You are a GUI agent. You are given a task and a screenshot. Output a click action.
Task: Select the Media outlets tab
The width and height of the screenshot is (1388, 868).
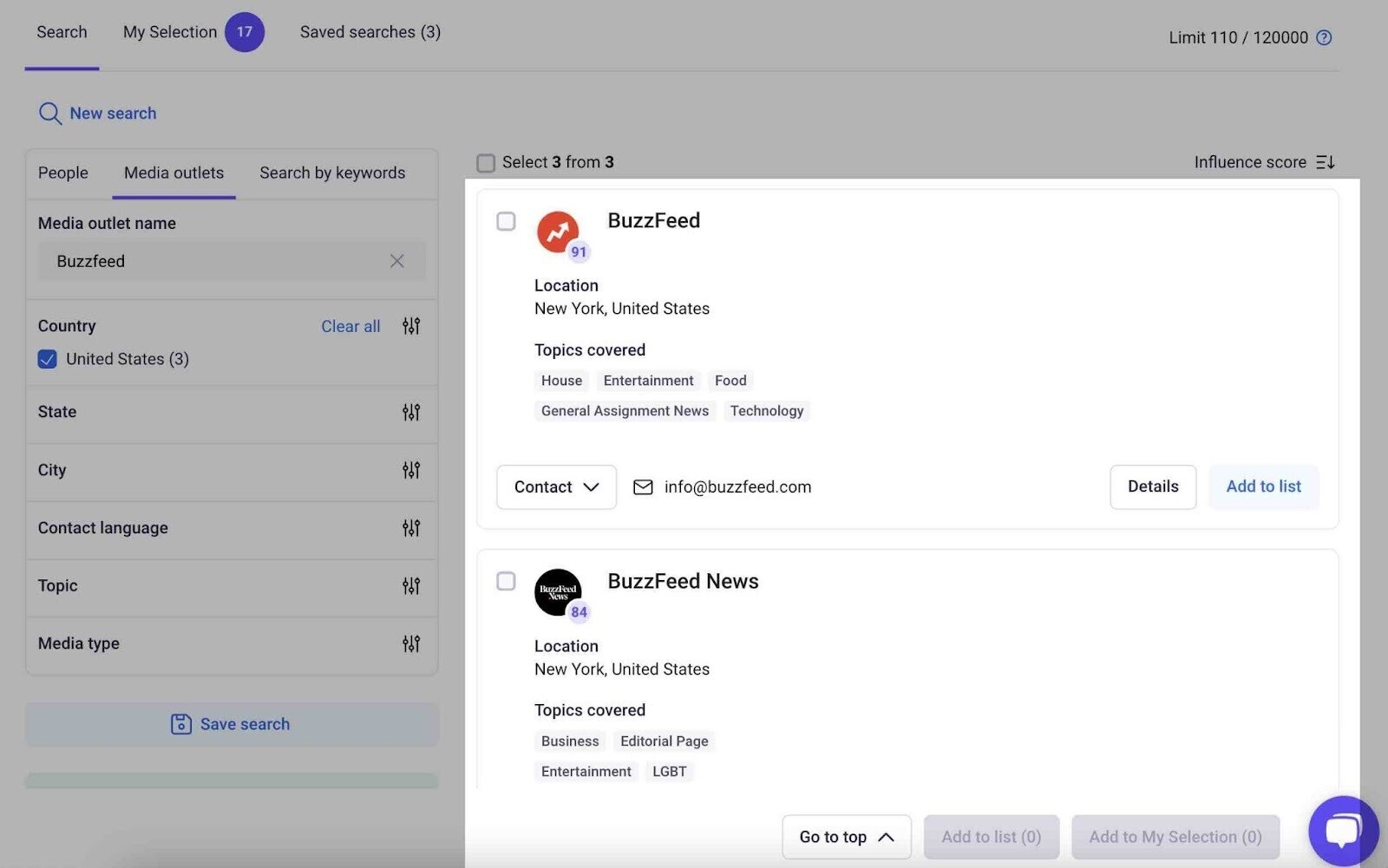(173, 173)
